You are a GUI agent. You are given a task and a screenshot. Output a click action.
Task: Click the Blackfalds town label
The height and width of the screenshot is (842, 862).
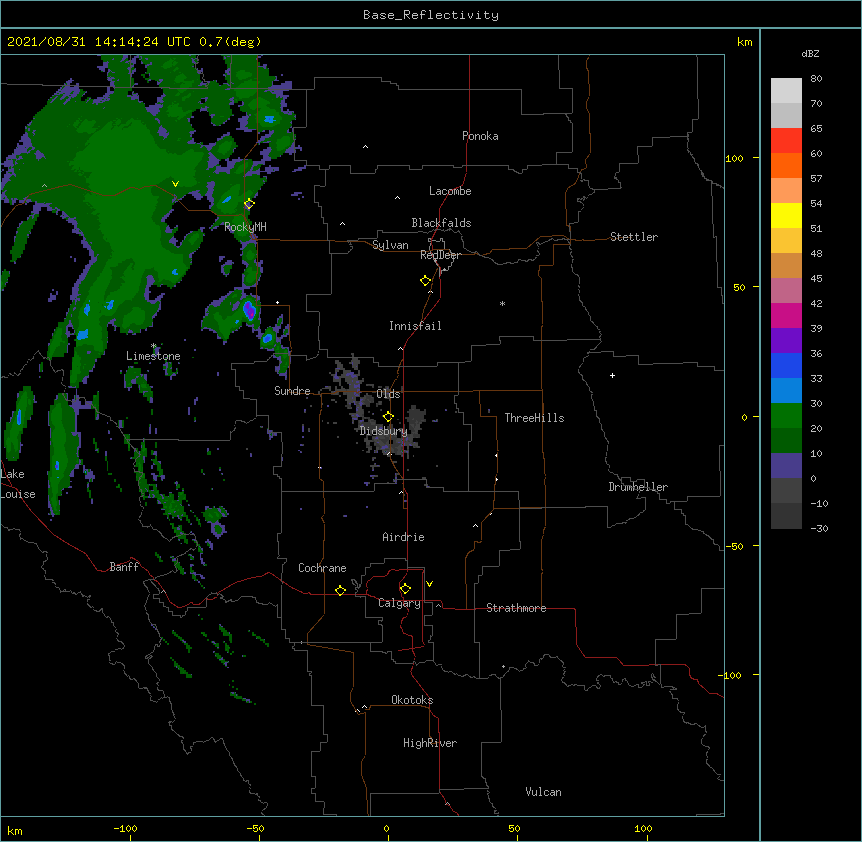tap(441, 223)
